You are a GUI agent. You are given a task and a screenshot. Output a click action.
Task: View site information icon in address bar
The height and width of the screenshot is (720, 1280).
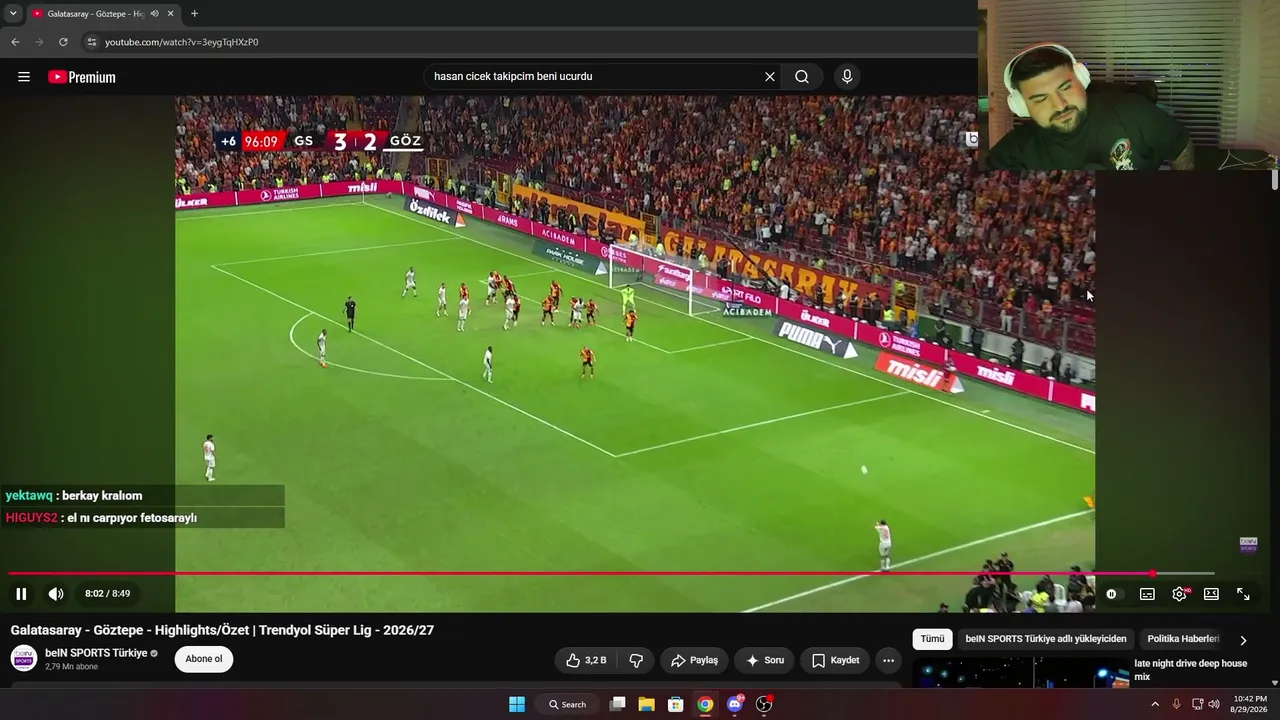(91, 42)
